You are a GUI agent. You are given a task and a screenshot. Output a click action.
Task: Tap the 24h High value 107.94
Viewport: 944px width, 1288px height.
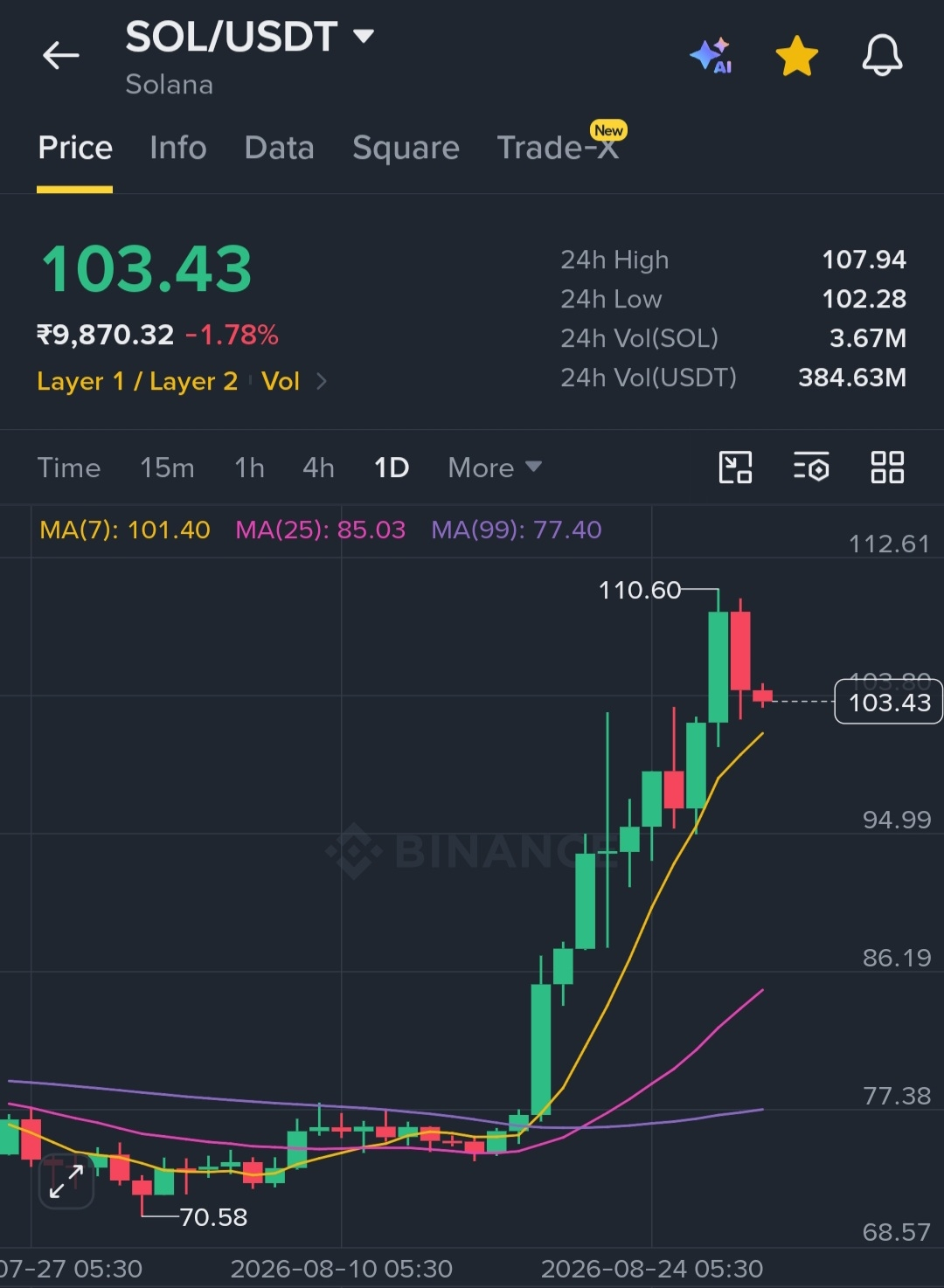[864, 260]
